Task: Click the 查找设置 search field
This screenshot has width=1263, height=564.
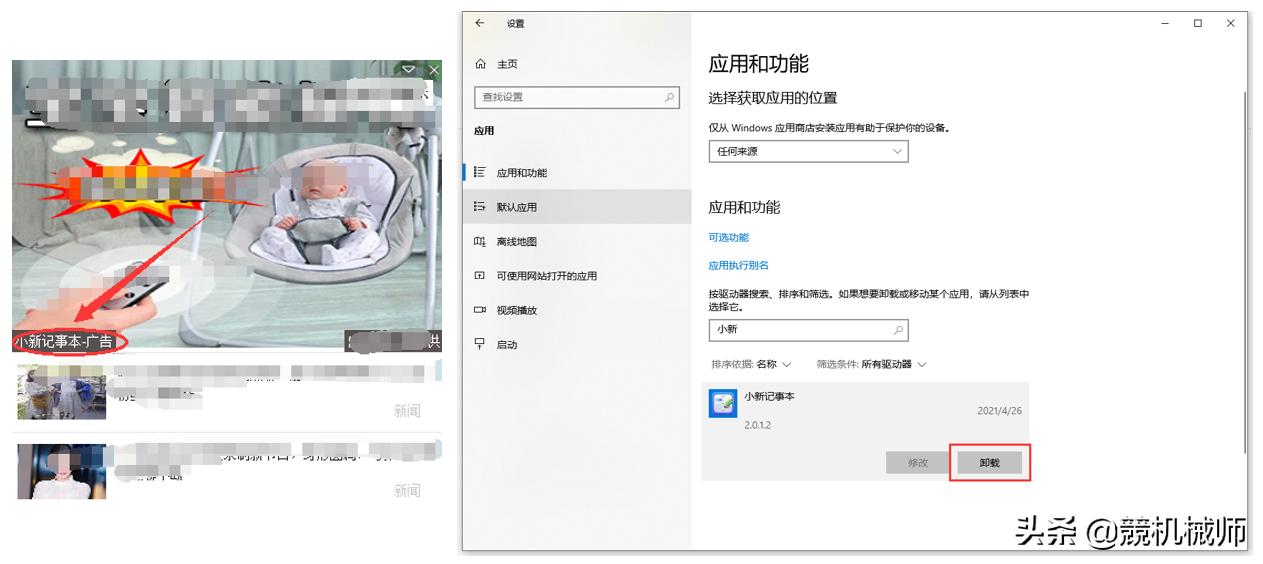Action: point(577,97)
